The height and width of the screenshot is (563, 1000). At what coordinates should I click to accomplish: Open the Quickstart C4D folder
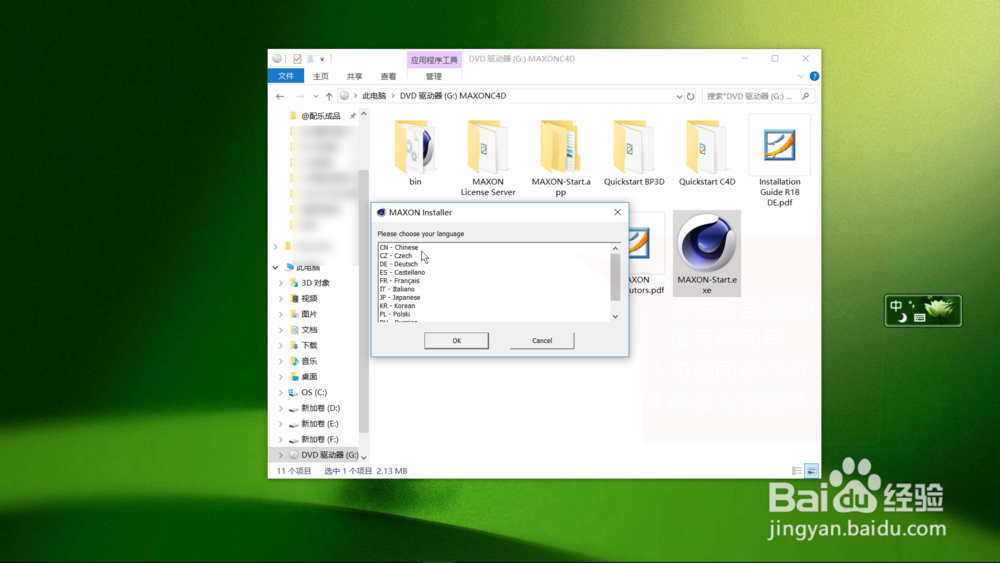tap(707, 153)
